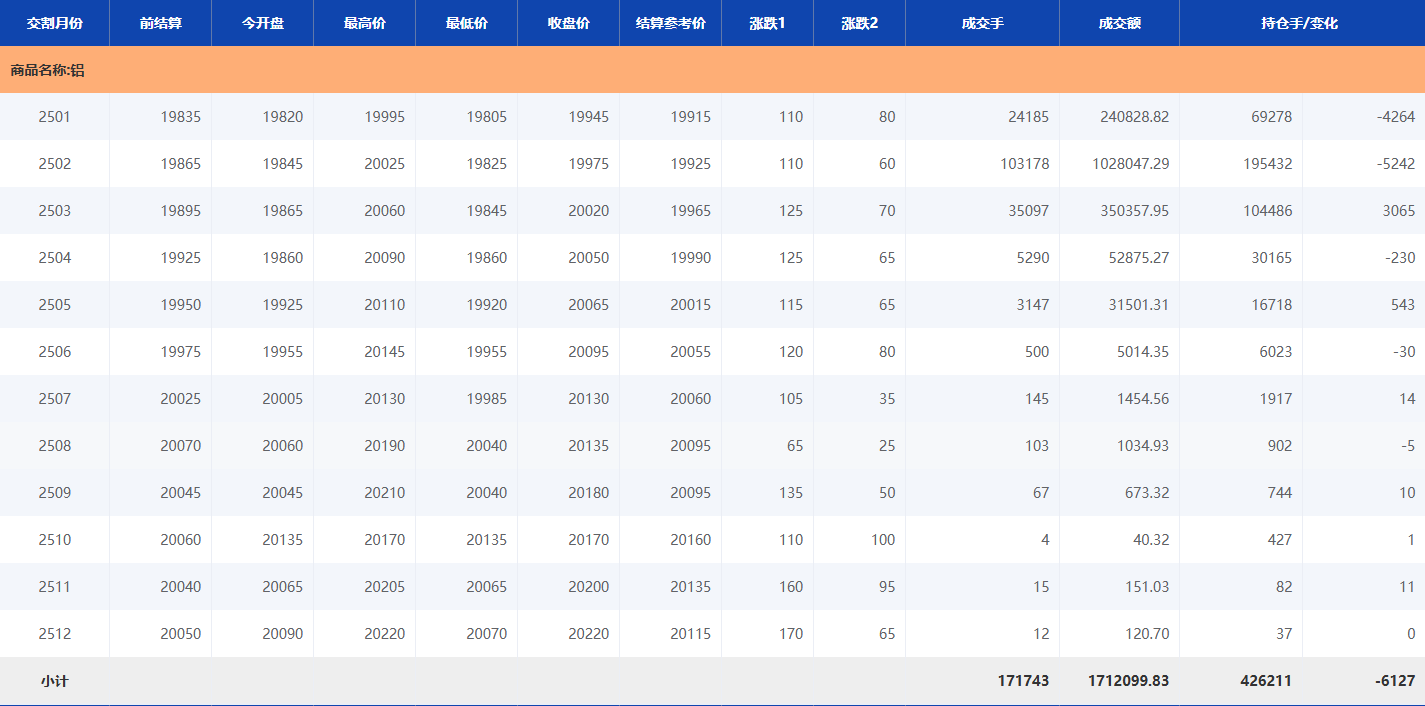This screenshot has height=706, width=1425.
Task: Click the 商品名称:铝 group row
Action: point(47,70)
